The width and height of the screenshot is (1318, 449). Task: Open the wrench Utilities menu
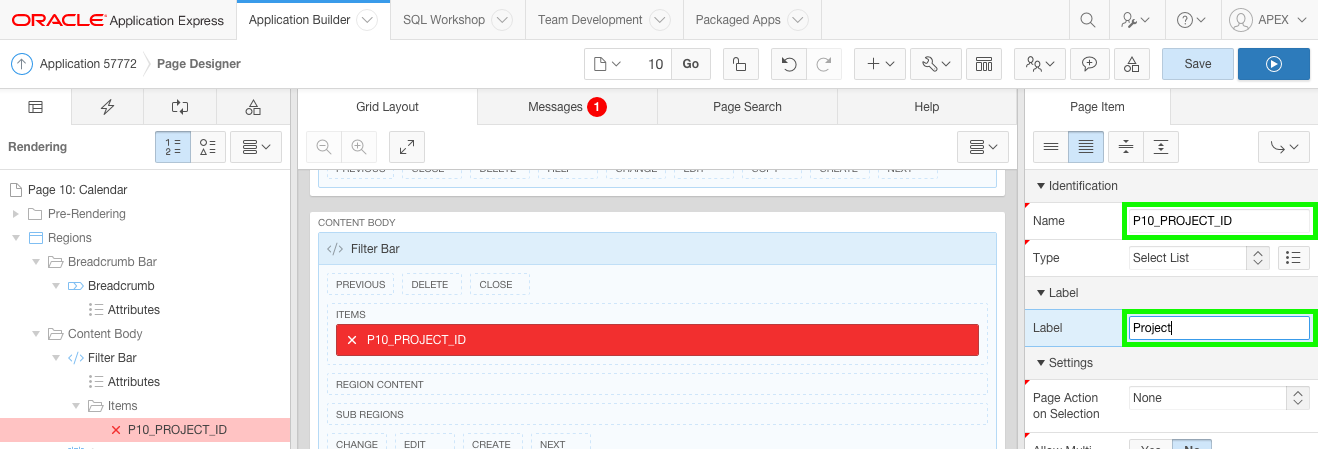coord(934,64)
